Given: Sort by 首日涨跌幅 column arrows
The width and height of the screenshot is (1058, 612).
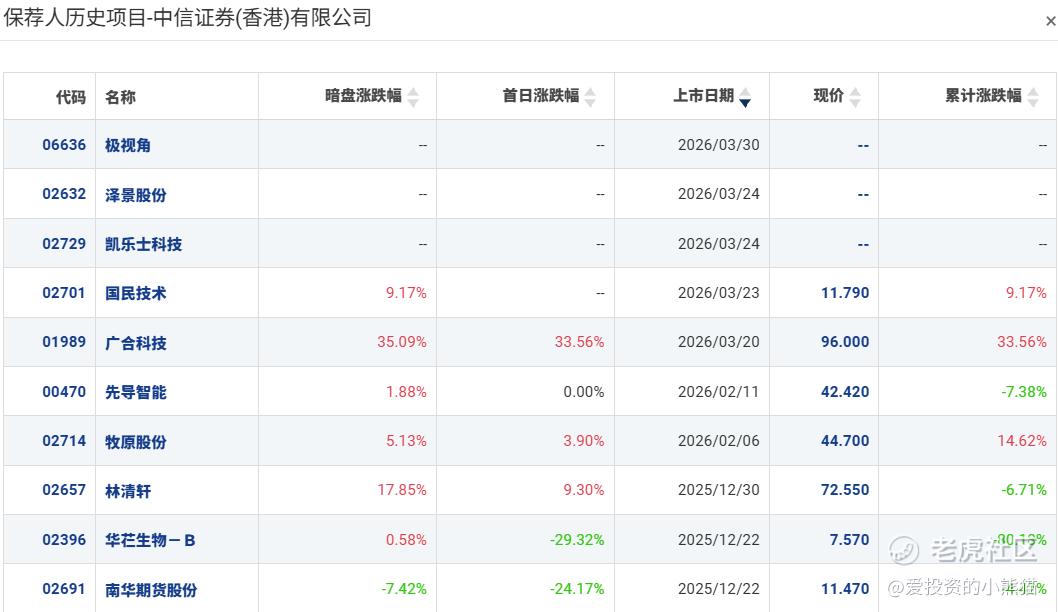Looking at the screenshot, I should [590, 97].
